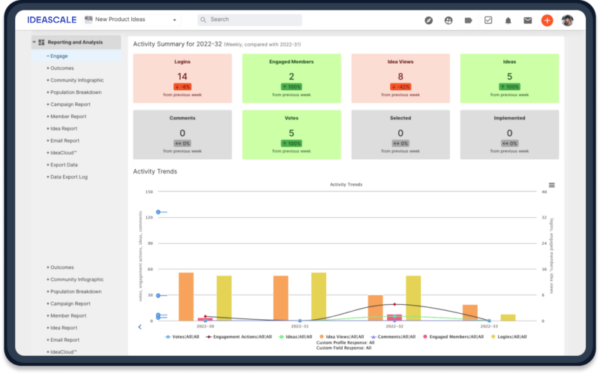The image size is (600, 374).
Task: Toggle Engaged Members series in legend
Action: (453, 337)
